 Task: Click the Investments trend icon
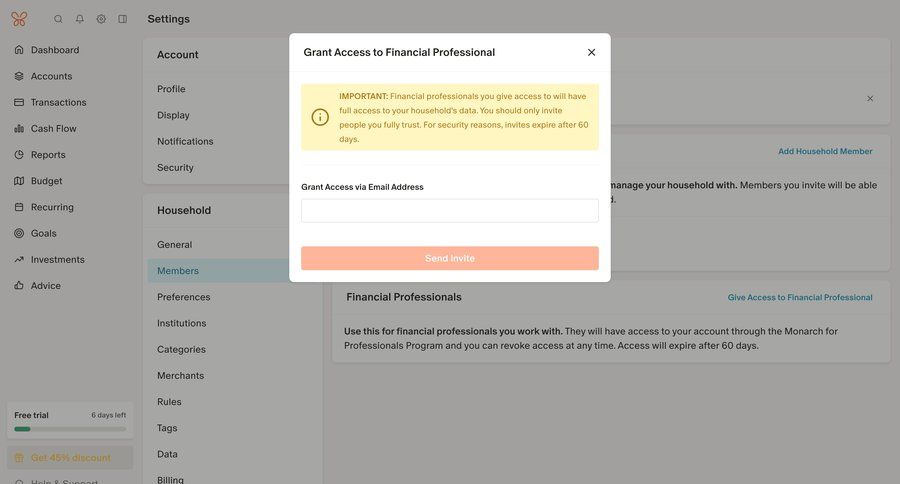click(19, 260)
